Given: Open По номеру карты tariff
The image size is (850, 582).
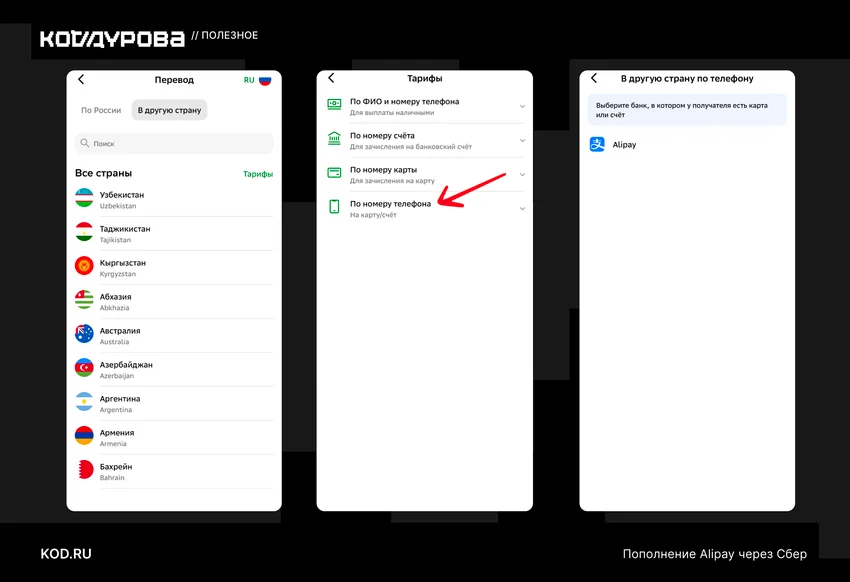Looking at the screenshot, I should [x=427, y=174].
